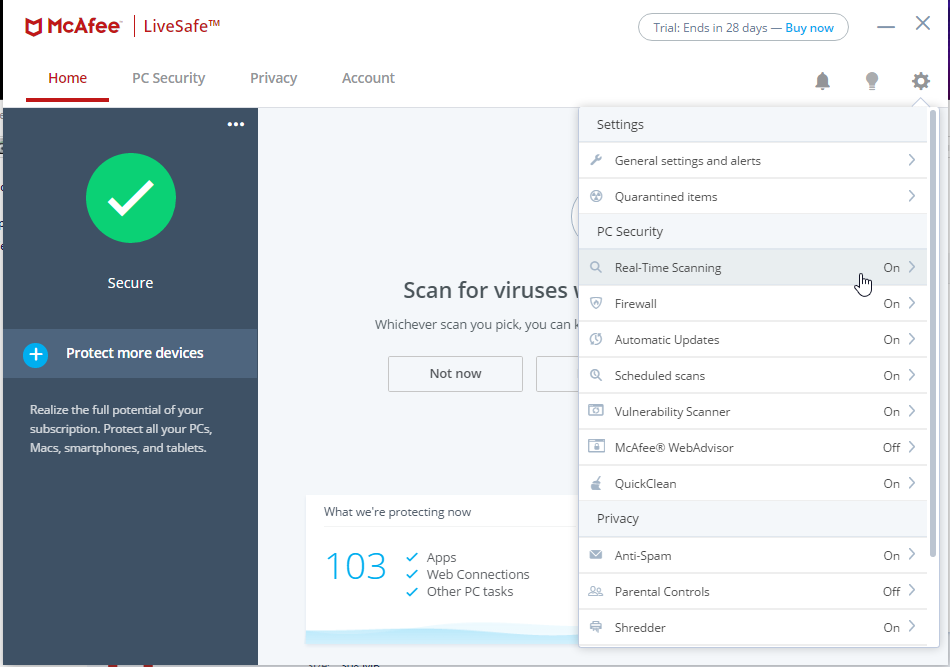Switch to the PC Security tab

(x=168, y=77)
